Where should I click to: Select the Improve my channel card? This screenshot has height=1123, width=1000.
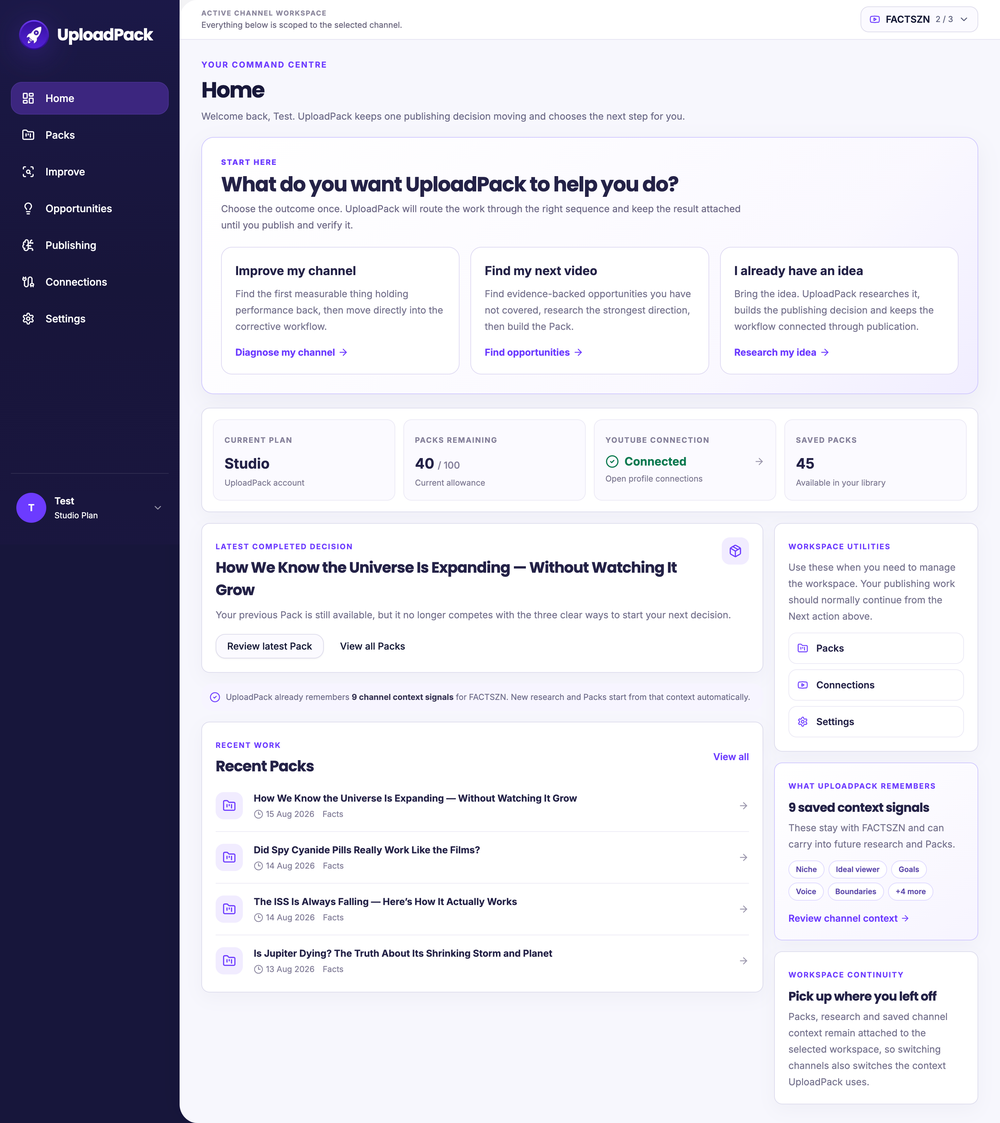pos(340,311)
